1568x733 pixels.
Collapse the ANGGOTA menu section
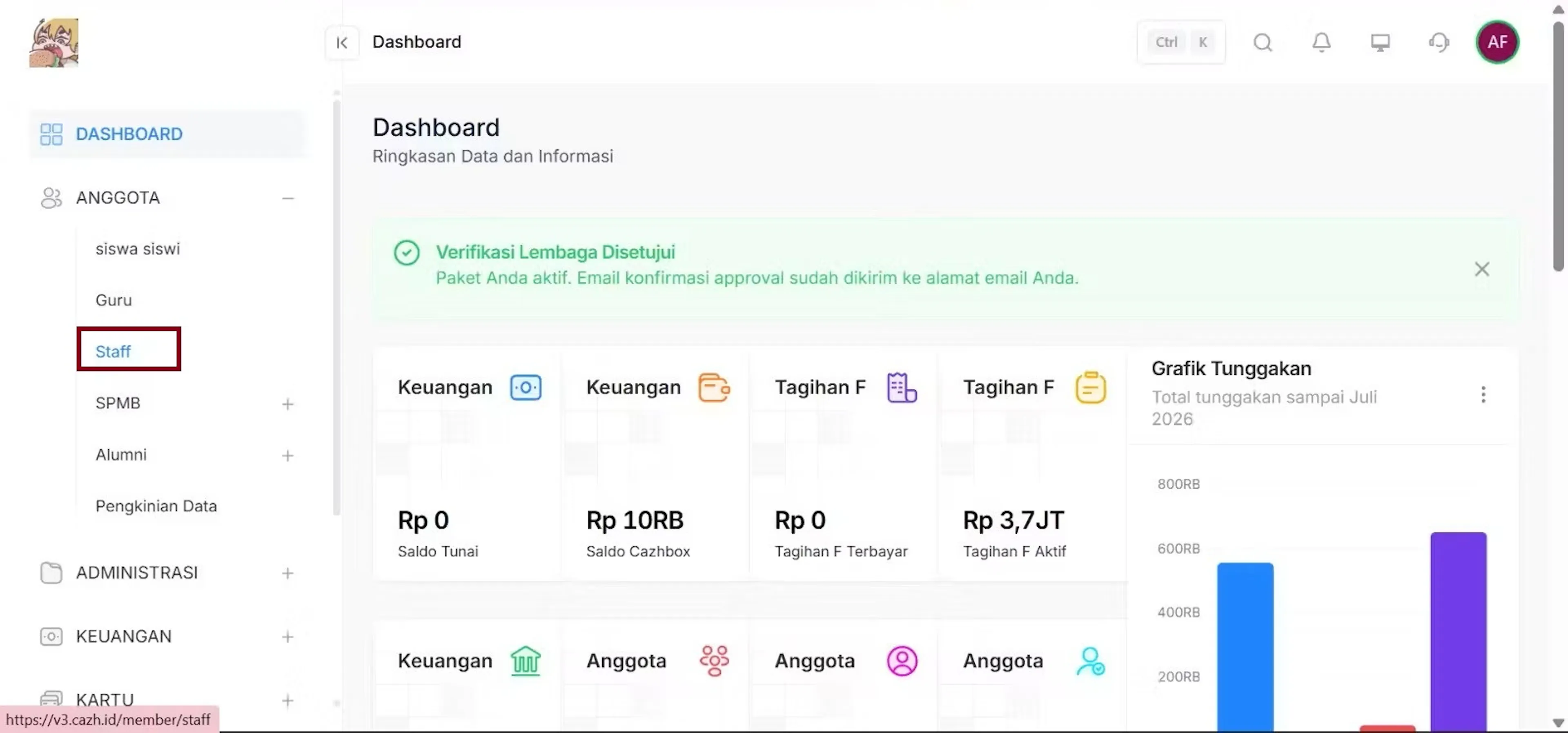288,198
